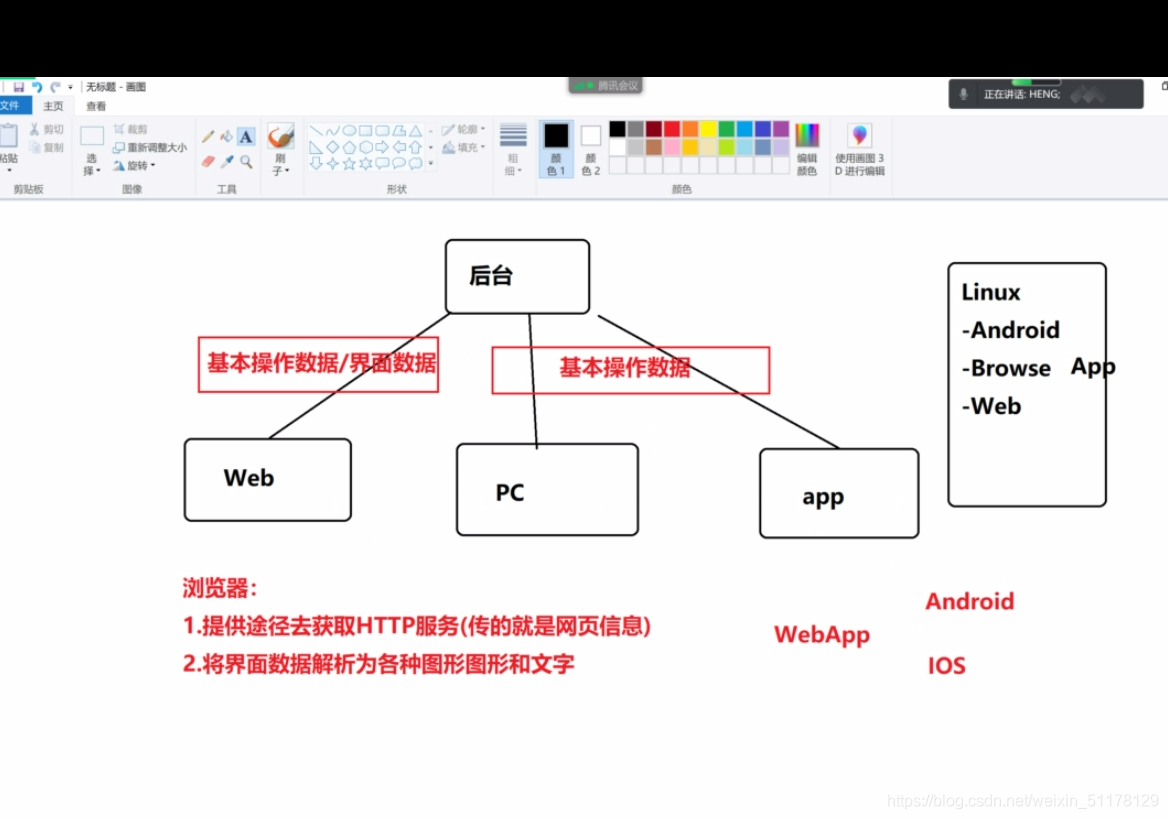Screen dimensions: 1168x819
Task: Click the 腾讯会议 meeting status indicator
Action: 606,86
